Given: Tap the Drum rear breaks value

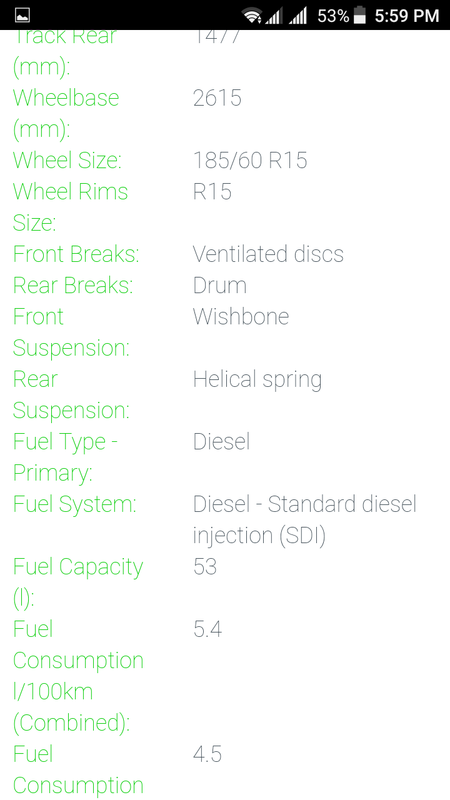Looking at the screenshot, I should coord(220,285).
